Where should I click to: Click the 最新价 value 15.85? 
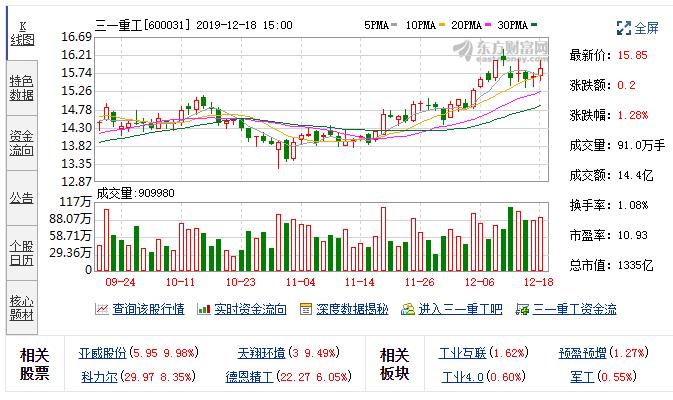pyautogui.click(x=633, y=55)
